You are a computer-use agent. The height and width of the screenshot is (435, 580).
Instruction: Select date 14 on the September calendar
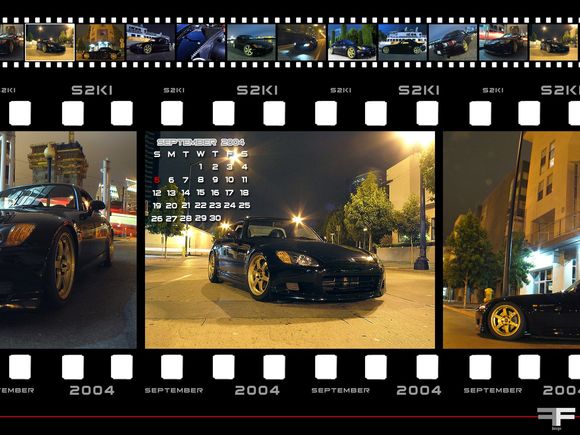point(186,193)
